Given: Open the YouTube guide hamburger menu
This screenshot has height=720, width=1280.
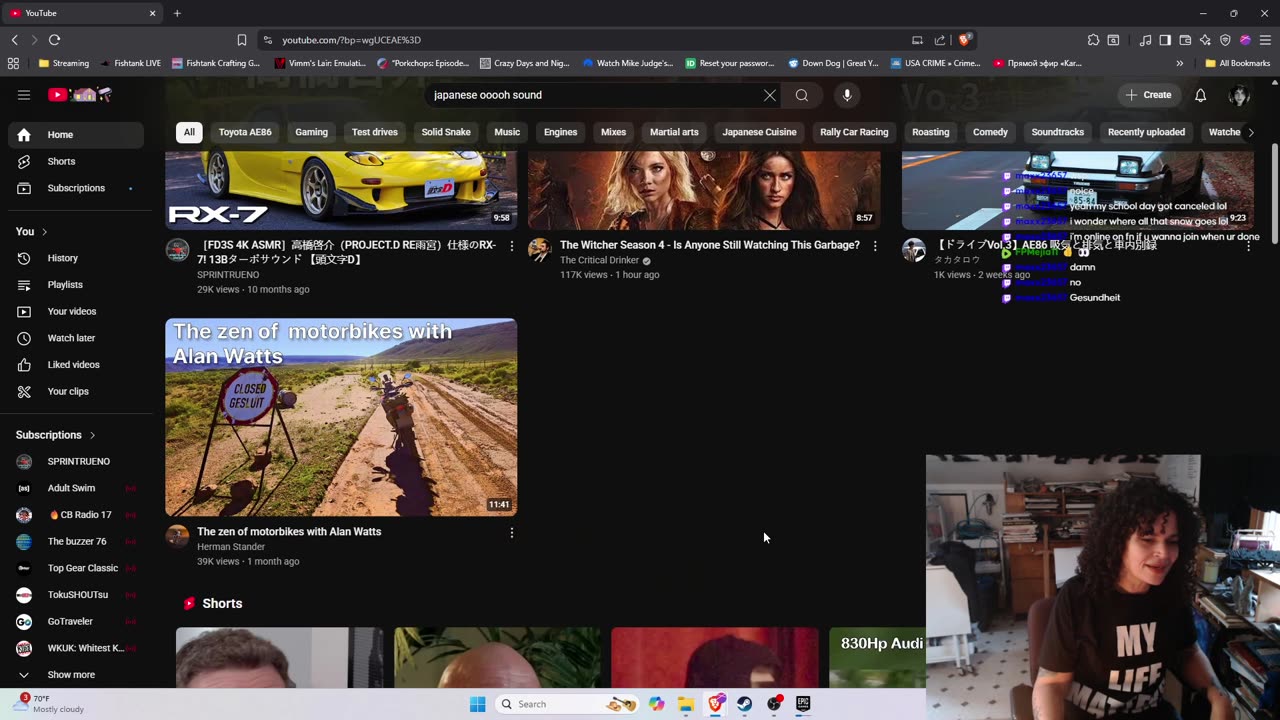Looking at the screenshot, I should [24, 95].
